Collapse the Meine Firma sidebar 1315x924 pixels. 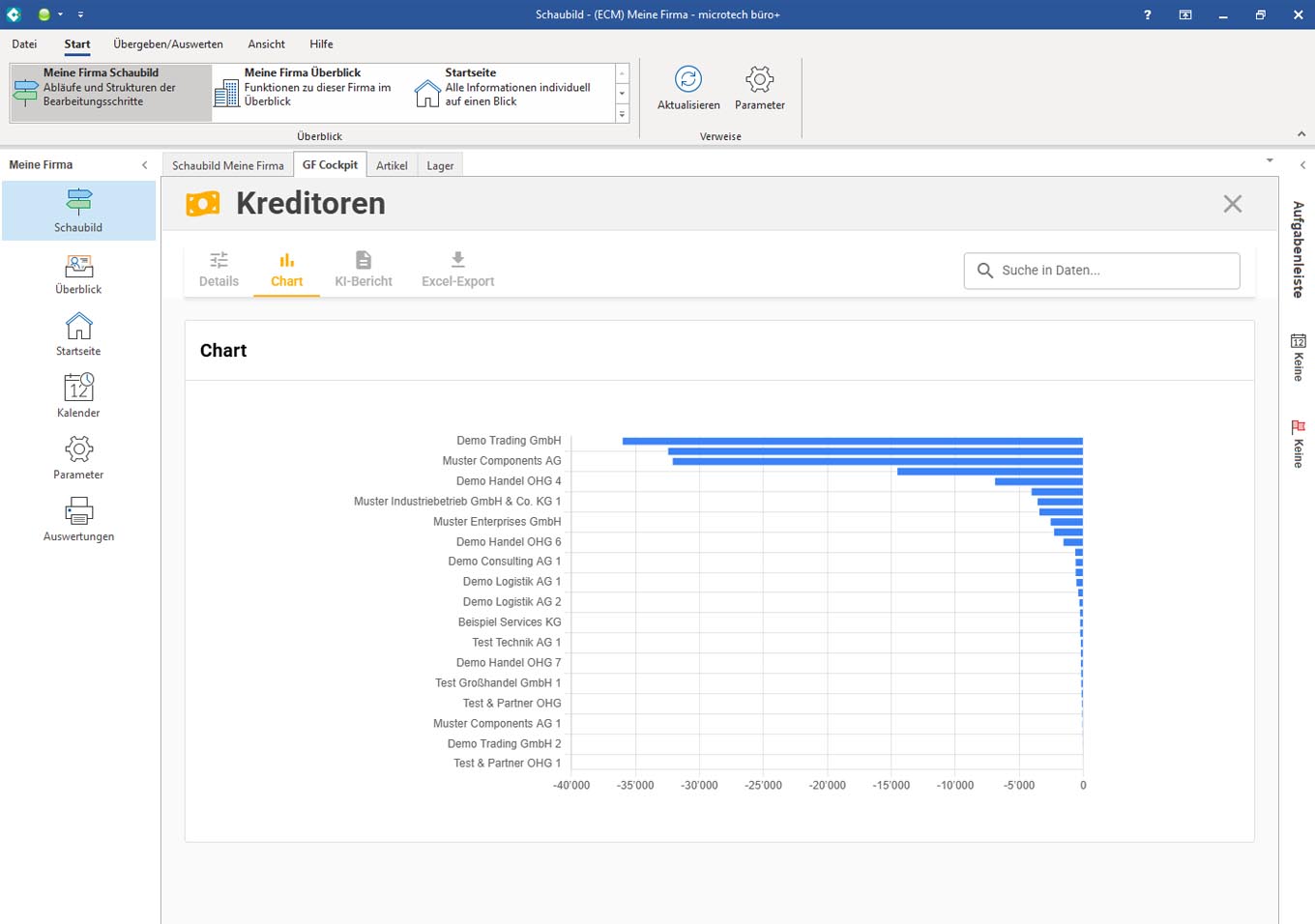(145, 165)
